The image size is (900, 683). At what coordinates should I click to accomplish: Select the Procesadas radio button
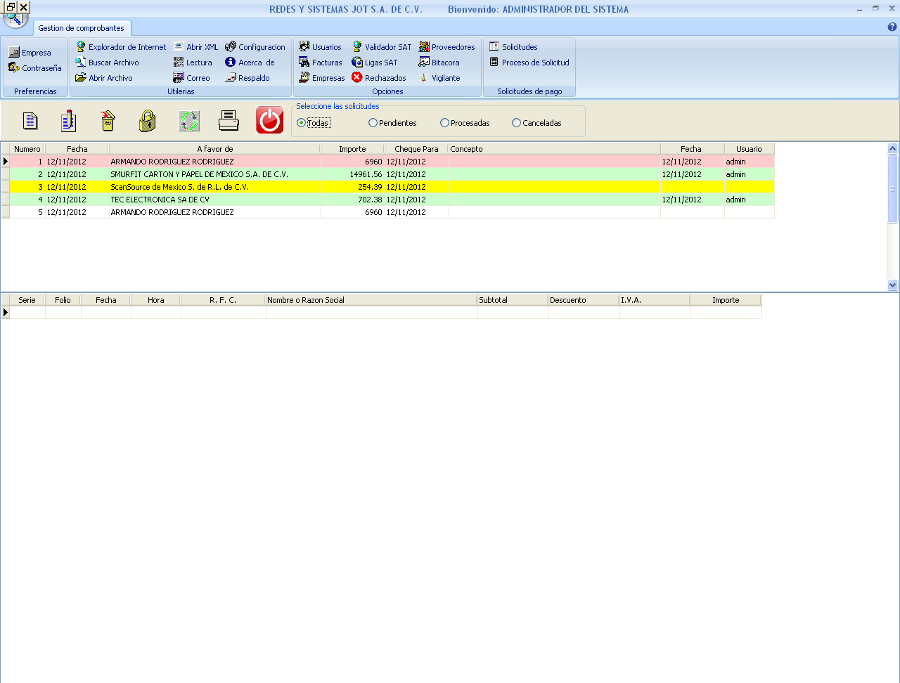(x=444, y=123)
